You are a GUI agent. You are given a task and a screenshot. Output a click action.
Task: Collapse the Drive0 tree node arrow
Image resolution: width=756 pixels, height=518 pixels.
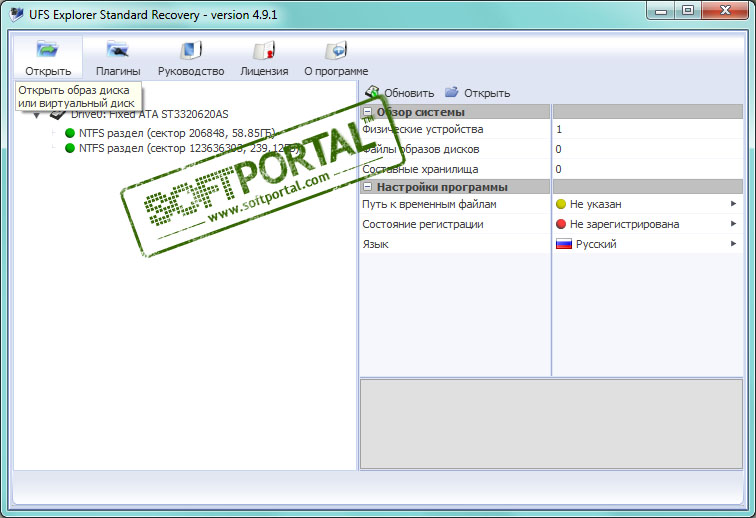[37, 115]
